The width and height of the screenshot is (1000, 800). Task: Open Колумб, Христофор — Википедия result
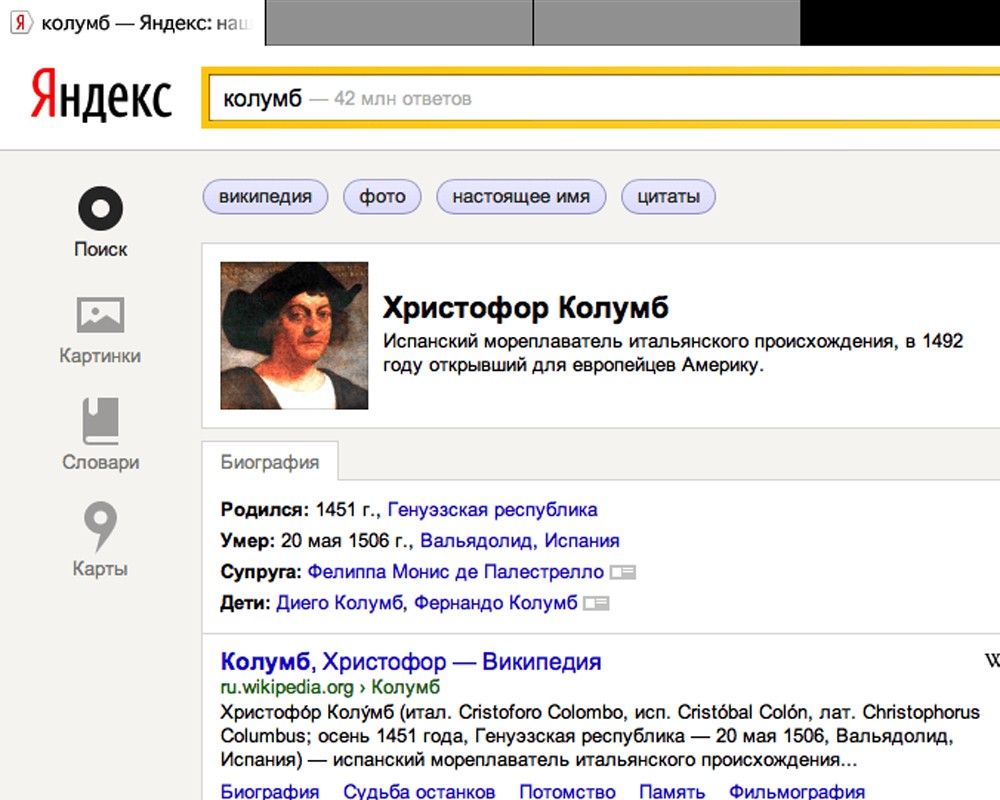tap(411, 662)
